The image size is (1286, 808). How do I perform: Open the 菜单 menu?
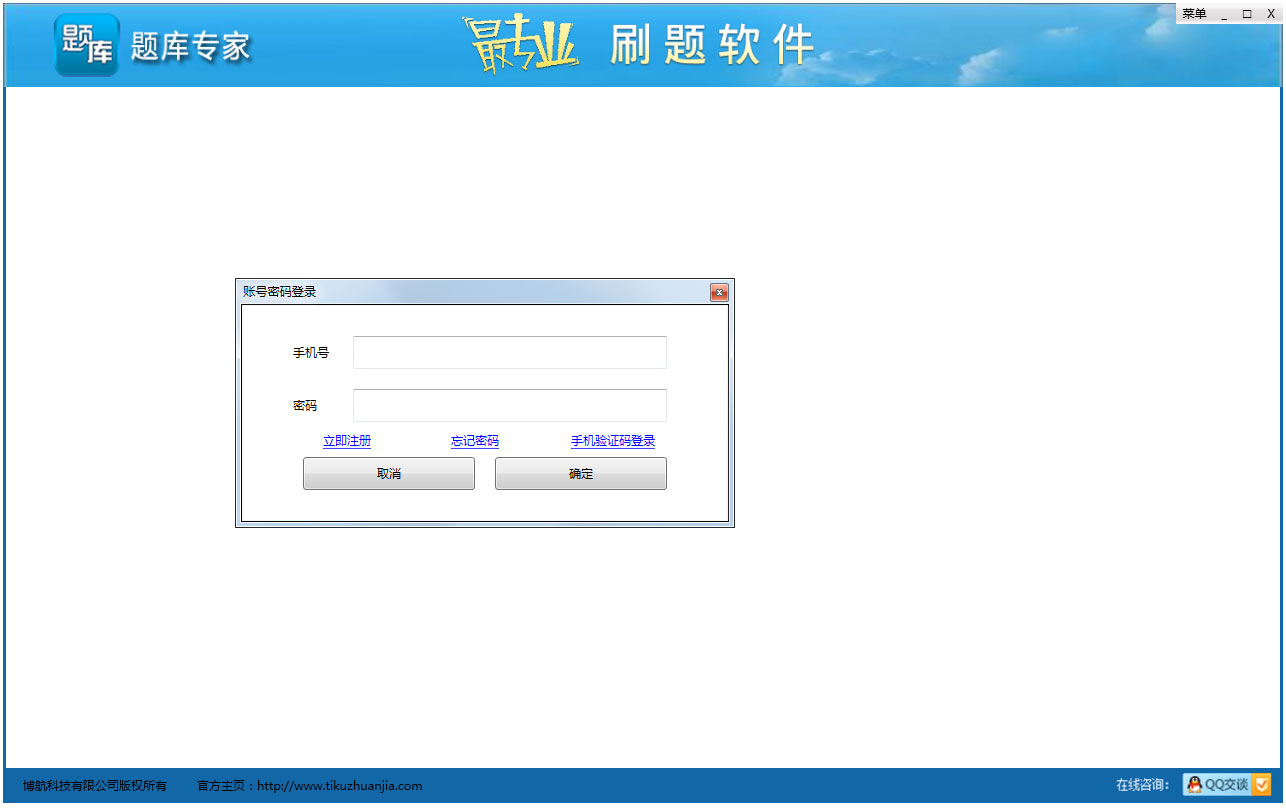1194,14
